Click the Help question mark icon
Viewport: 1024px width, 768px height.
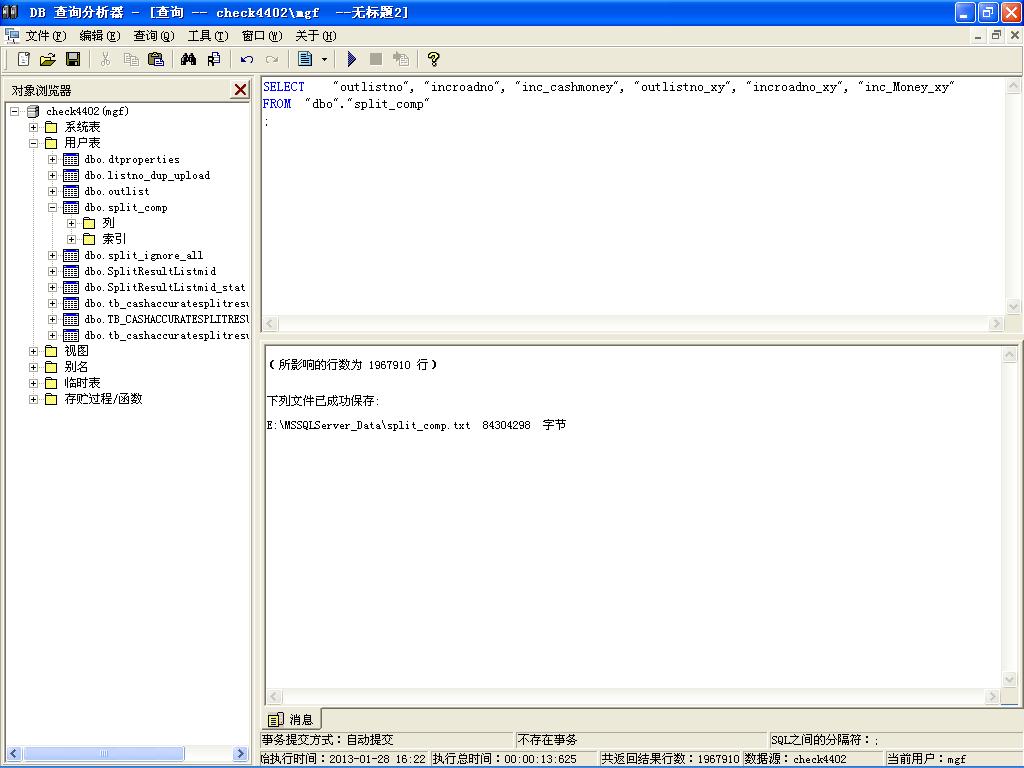[433, 59]
